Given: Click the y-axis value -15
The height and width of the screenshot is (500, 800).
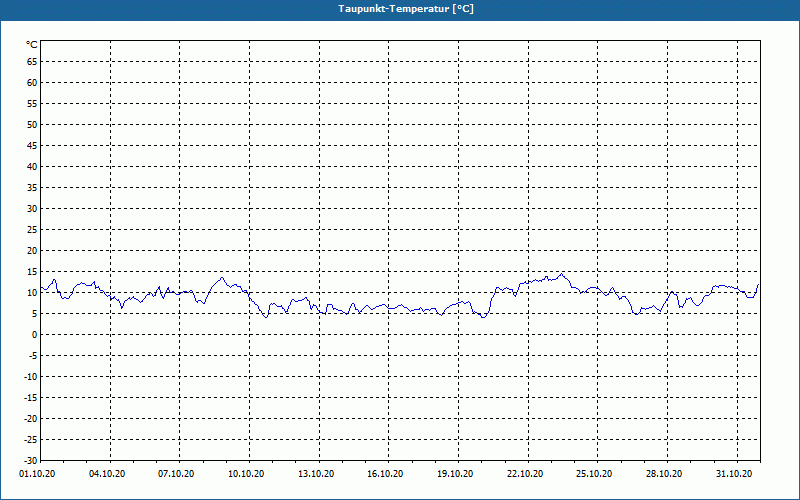Looking at the screenshot, I should (x=31, y=397).
